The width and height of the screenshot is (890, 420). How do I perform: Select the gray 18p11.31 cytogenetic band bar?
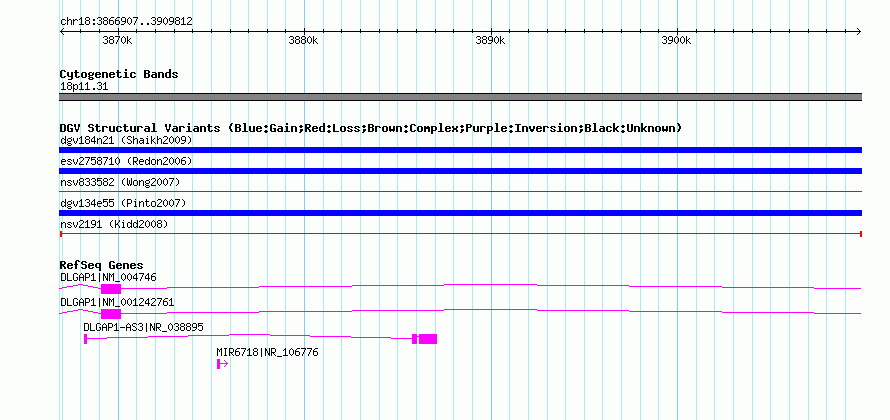click(x=460, y=97)
